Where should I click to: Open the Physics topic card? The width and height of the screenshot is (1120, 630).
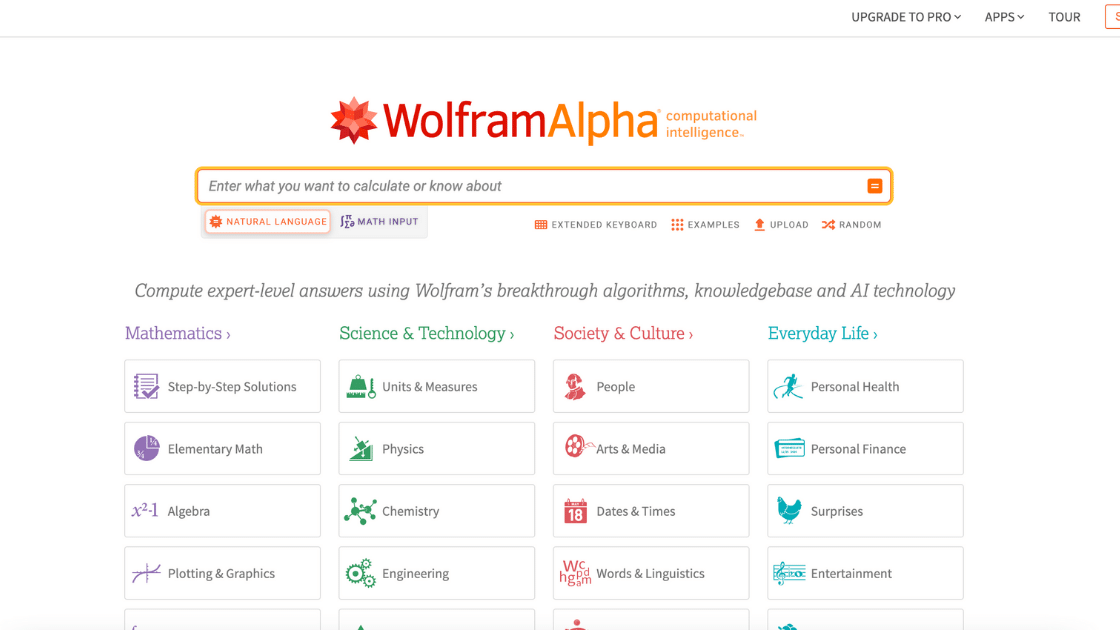[436, 449]
